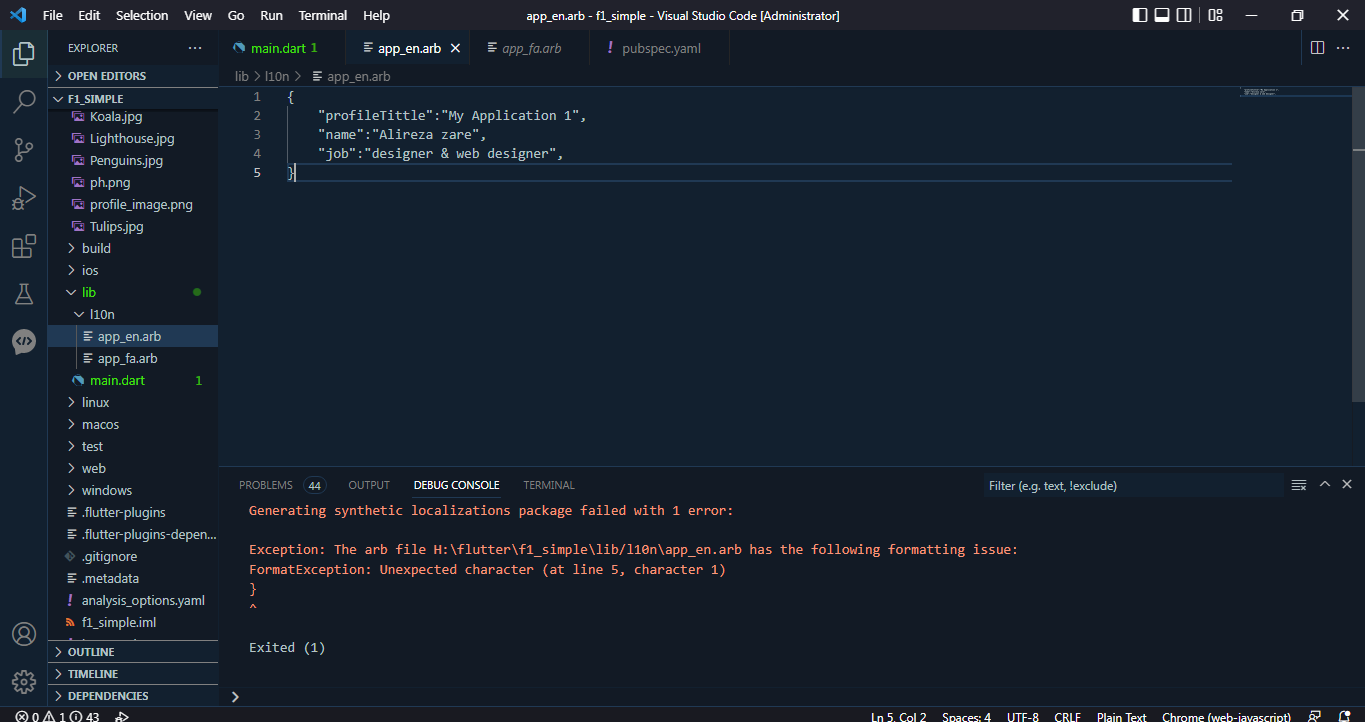The width and height of the screenshot is (1365, 722).
Task: Collapse the F1_SIMPLE project section
Action: [133, 99]
